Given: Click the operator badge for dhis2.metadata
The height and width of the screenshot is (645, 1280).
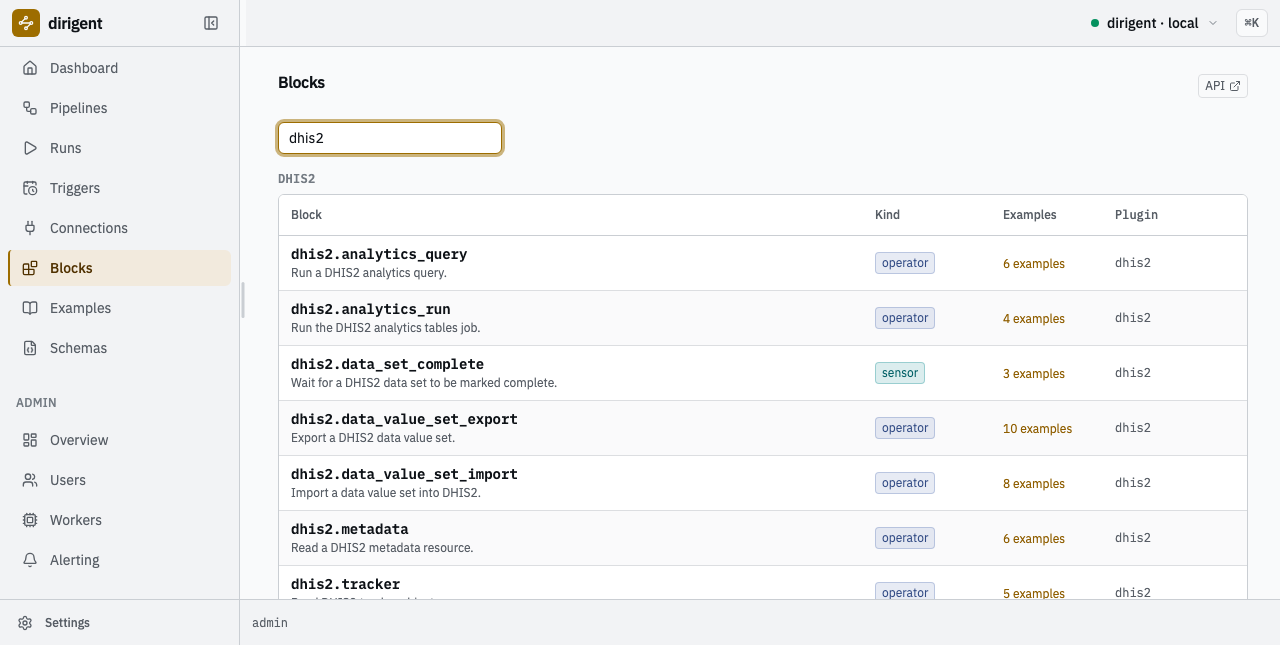Looking at the screenshot, I should coord(905,538).
